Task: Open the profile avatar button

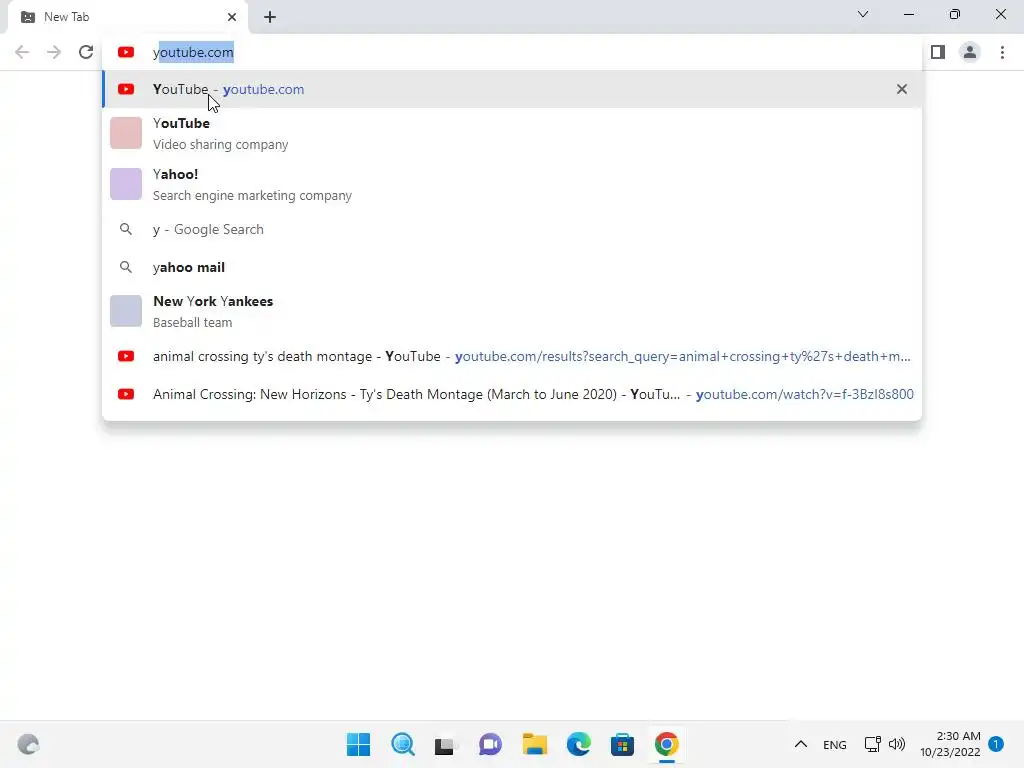Action: [x=970, y=52]
